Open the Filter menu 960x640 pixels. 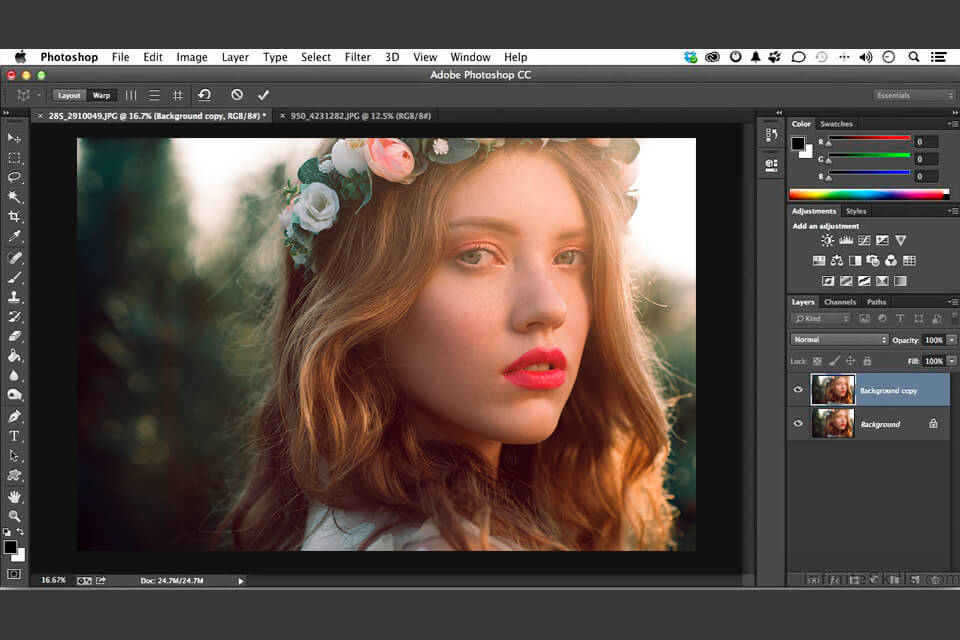tap(357, 57)
